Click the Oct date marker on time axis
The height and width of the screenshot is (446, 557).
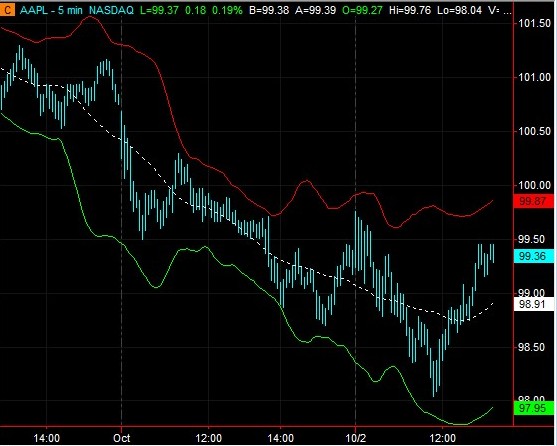click(122, 438)
